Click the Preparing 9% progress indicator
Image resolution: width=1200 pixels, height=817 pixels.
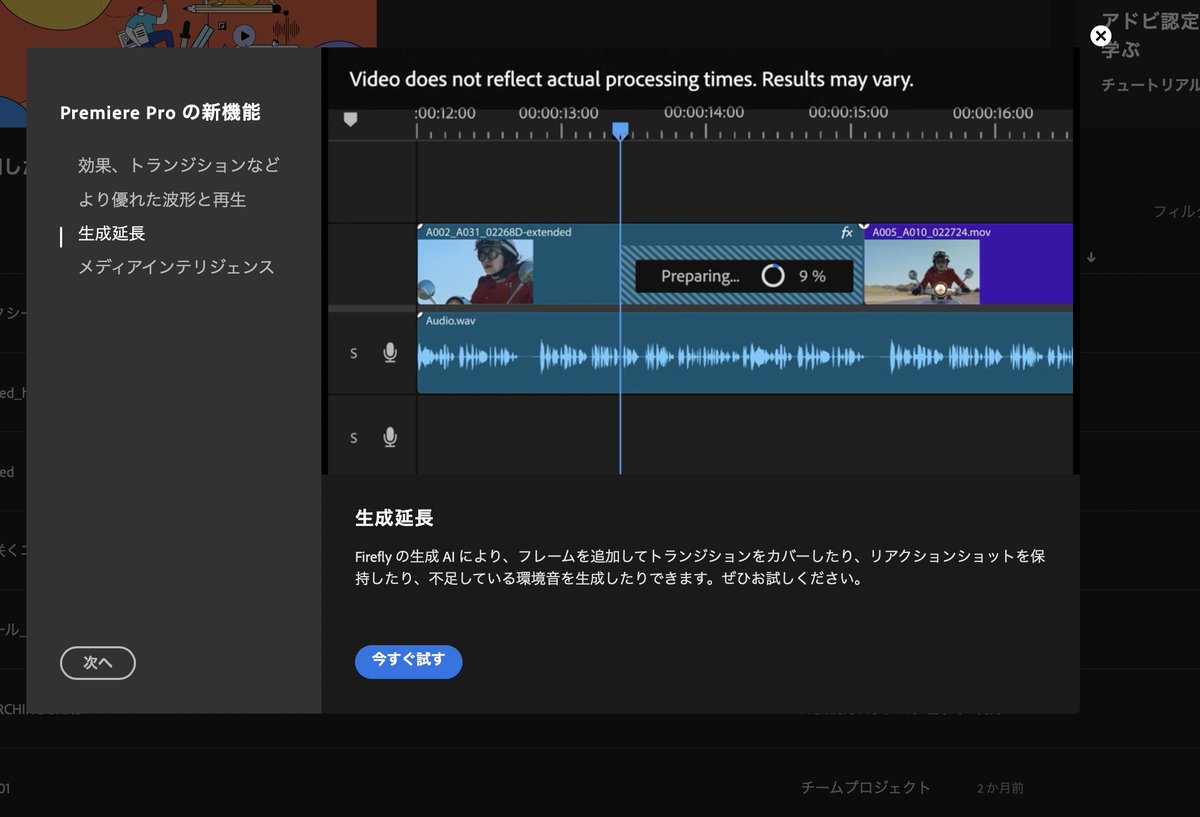(743, 276)
